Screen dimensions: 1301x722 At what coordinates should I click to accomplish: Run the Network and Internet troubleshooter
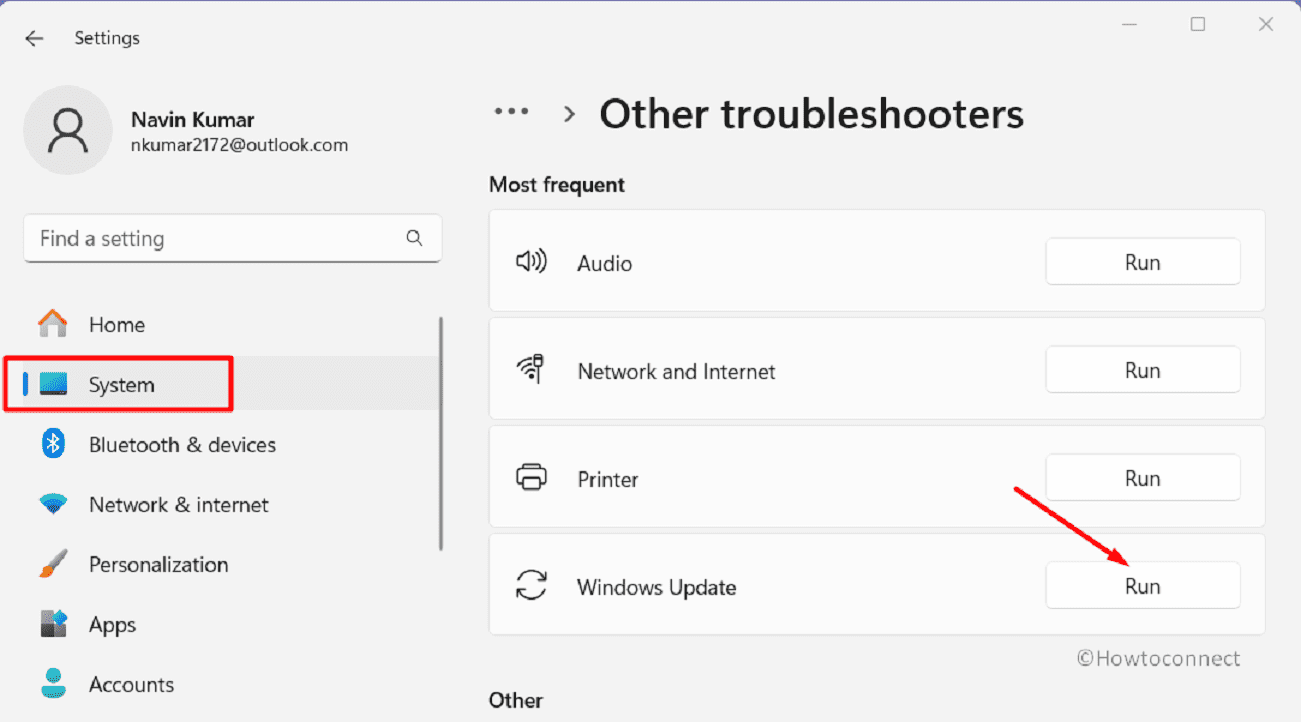pyautogui.click(x=1142, y=370)
